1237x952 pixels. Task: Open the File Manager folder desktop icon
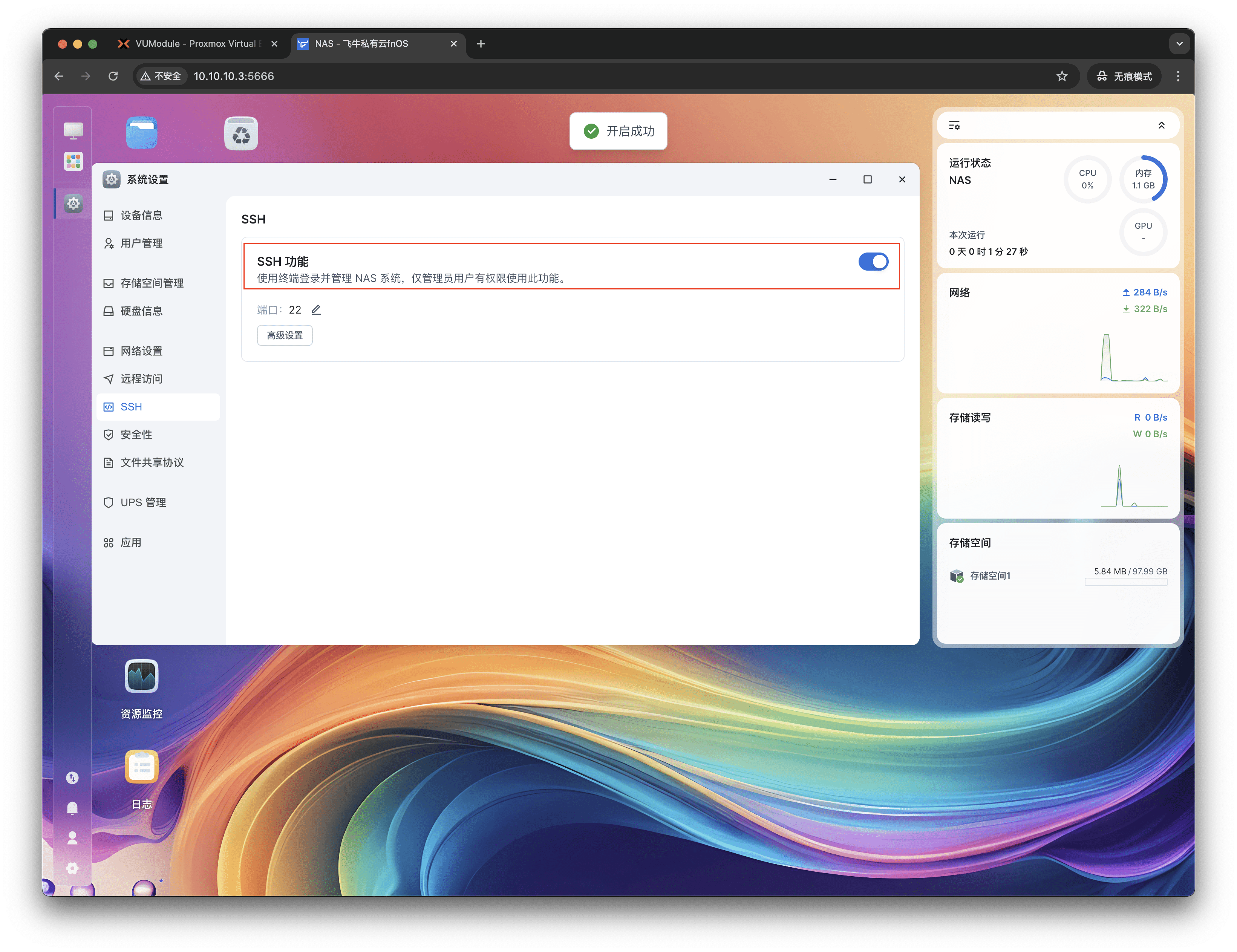pos(142,134)
